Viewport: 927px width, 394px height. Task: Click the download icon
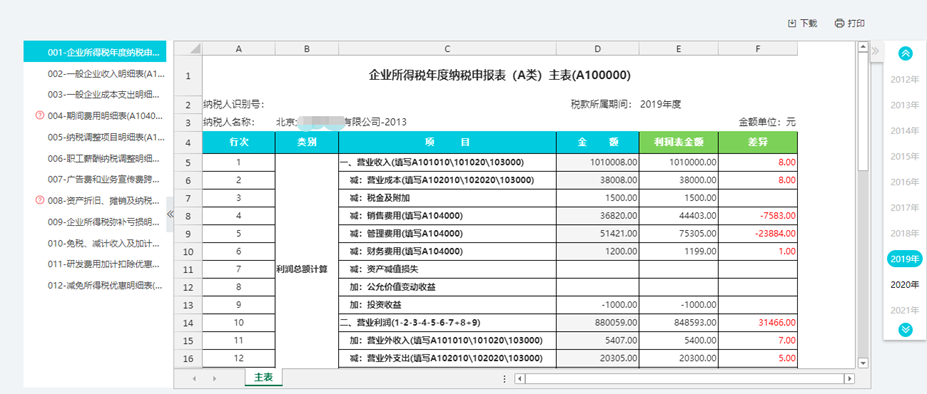point(792,24)
